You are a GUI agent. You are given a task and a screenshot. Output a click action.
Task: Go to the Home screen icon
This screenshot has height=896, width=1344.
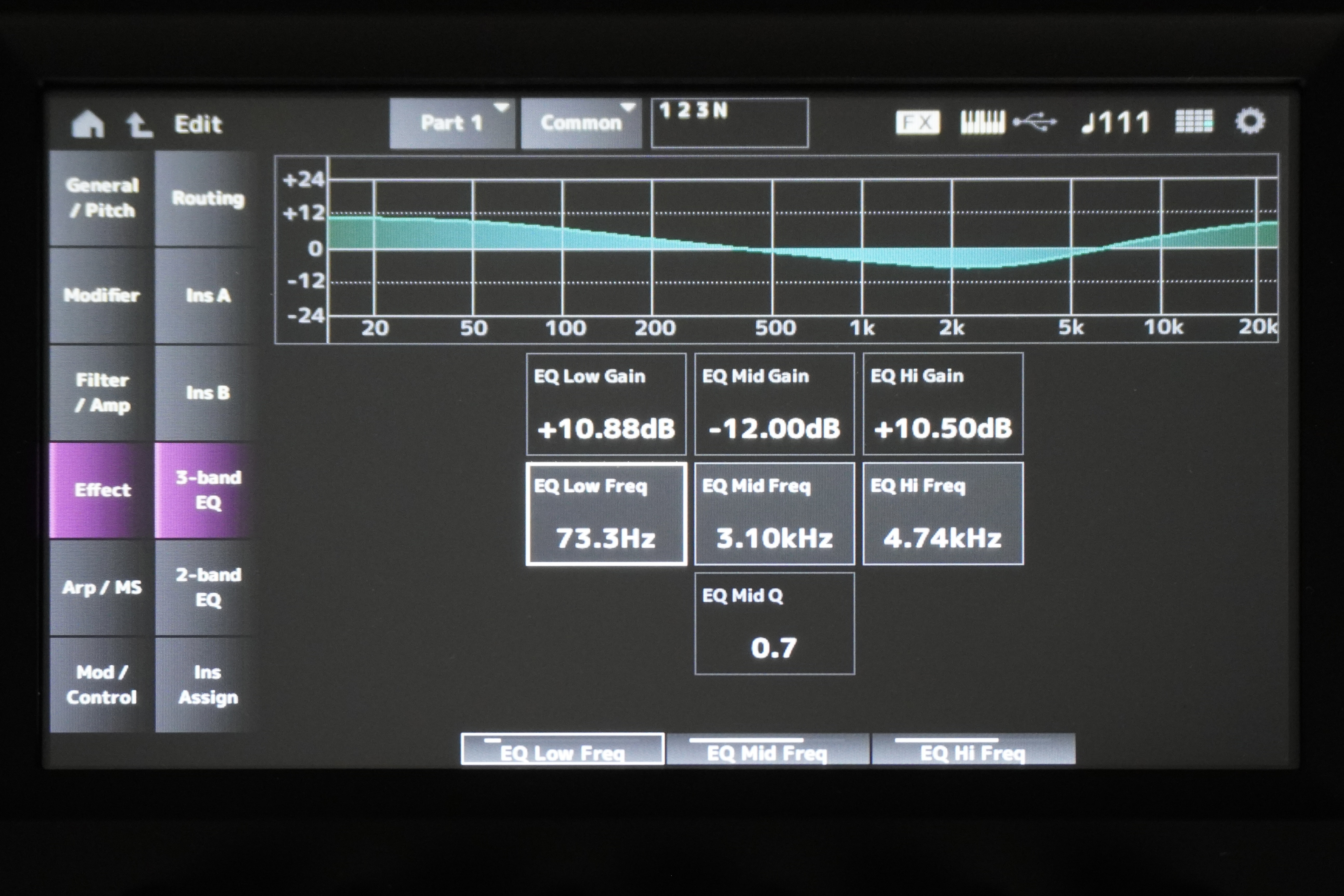point(88,123)
